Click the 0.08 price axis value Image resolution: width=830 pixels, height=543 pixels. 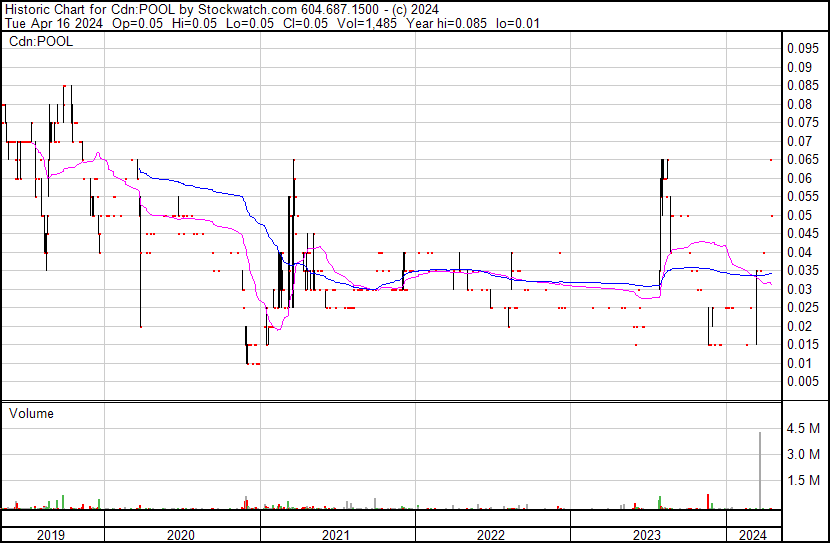[x=799, y=104]
